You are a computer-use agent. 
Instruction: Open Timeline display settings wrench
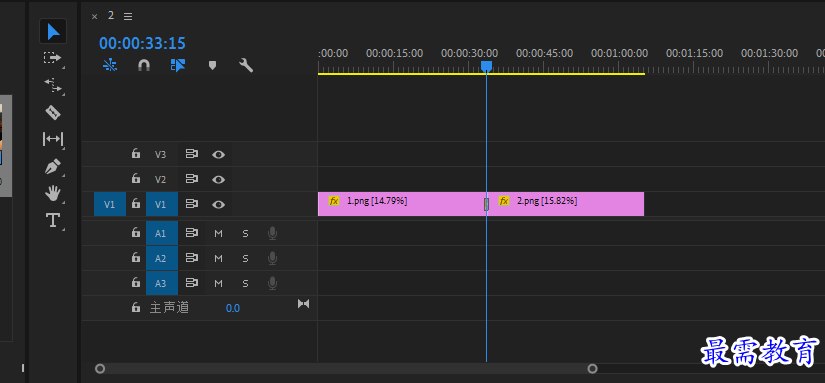[246, 65]
